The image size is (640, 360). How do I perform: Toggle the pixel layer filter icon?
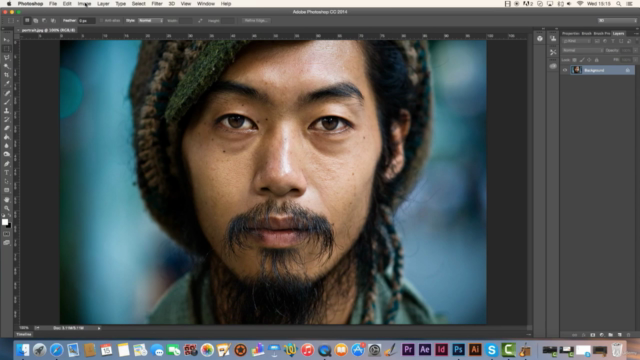click(597, 41)
